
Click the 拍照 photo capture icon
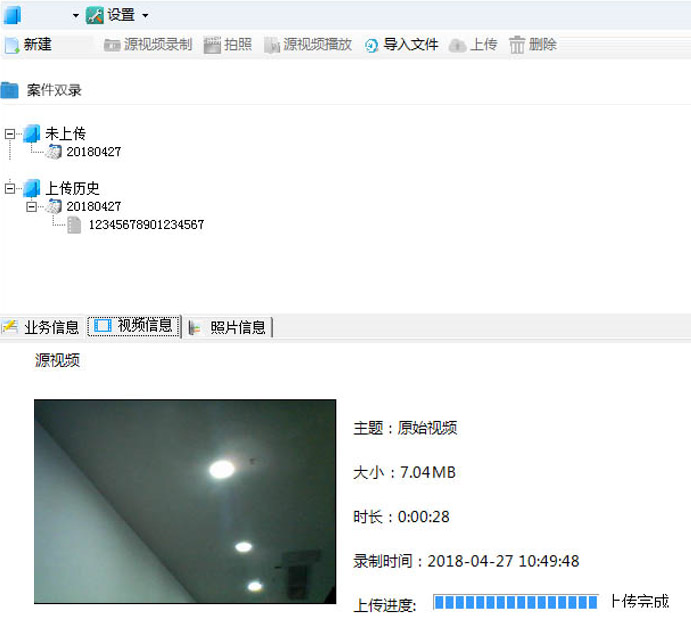[212, 45]
